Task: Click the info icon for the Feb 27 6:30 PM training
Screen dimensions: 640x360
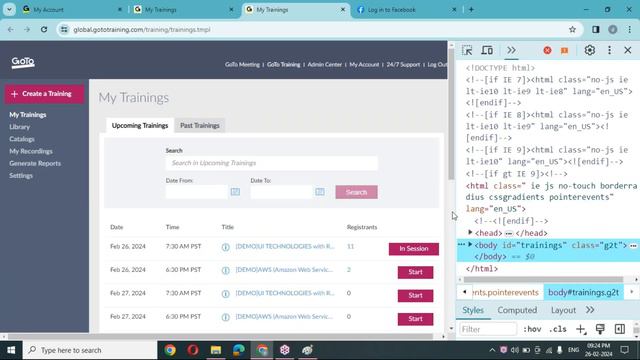Action: 225,317
